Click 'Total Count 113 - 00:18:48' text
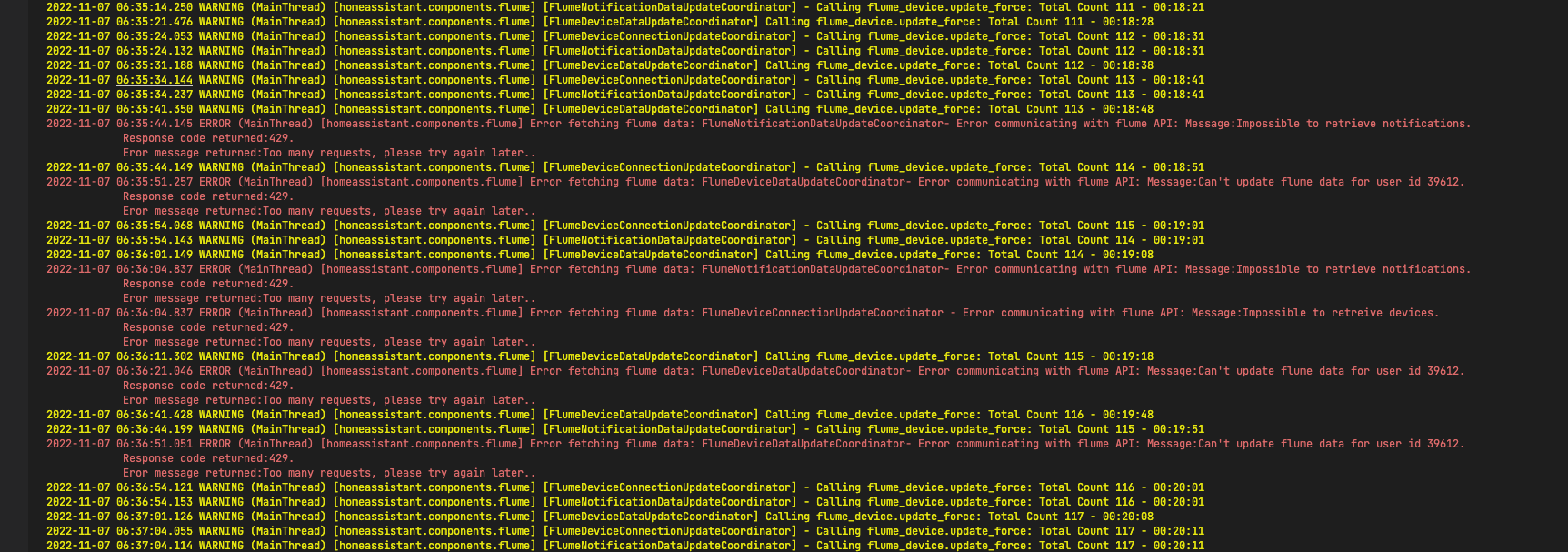 [x=1071, y=109]
